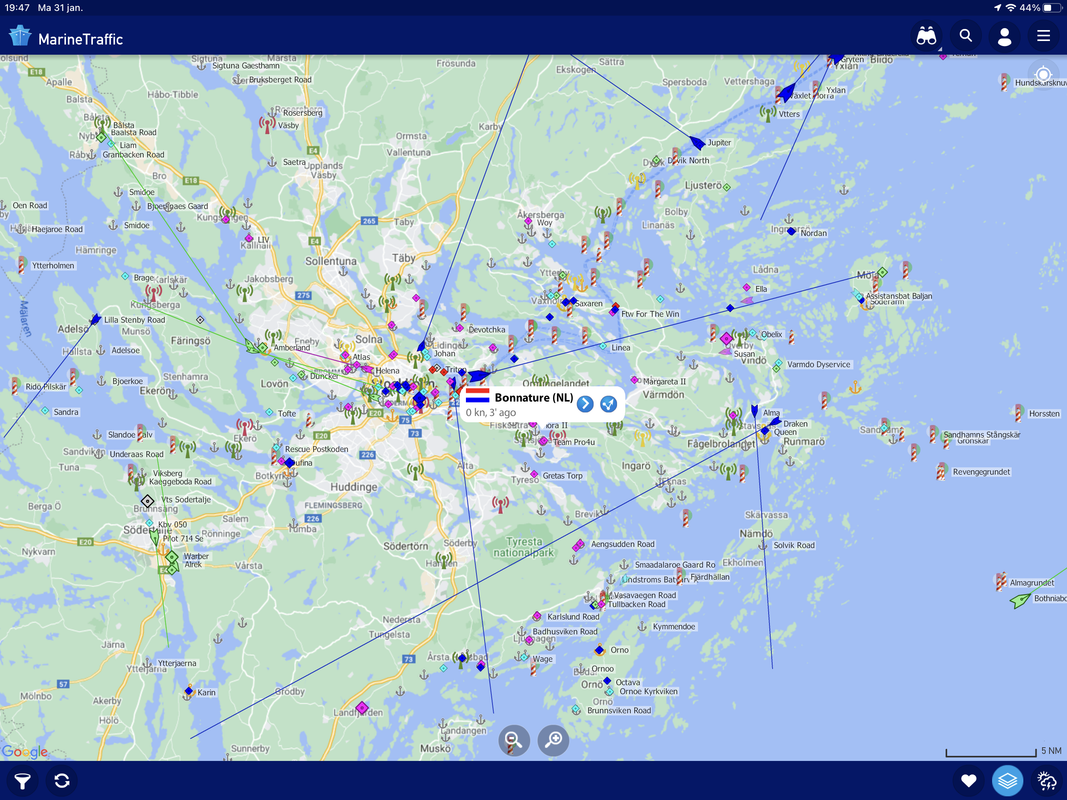Open favorites heart icon
The height and width of the screenshot is (800, 1067).
coord(968,781)
